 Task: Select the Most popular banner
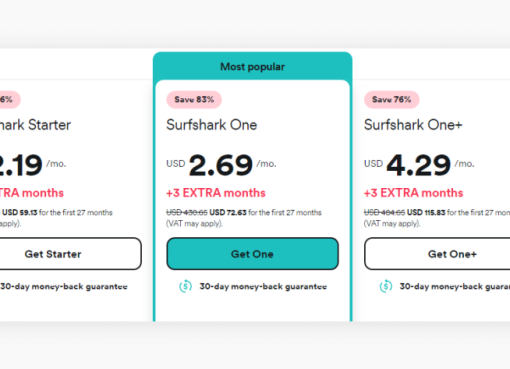(x=253, y=66)
